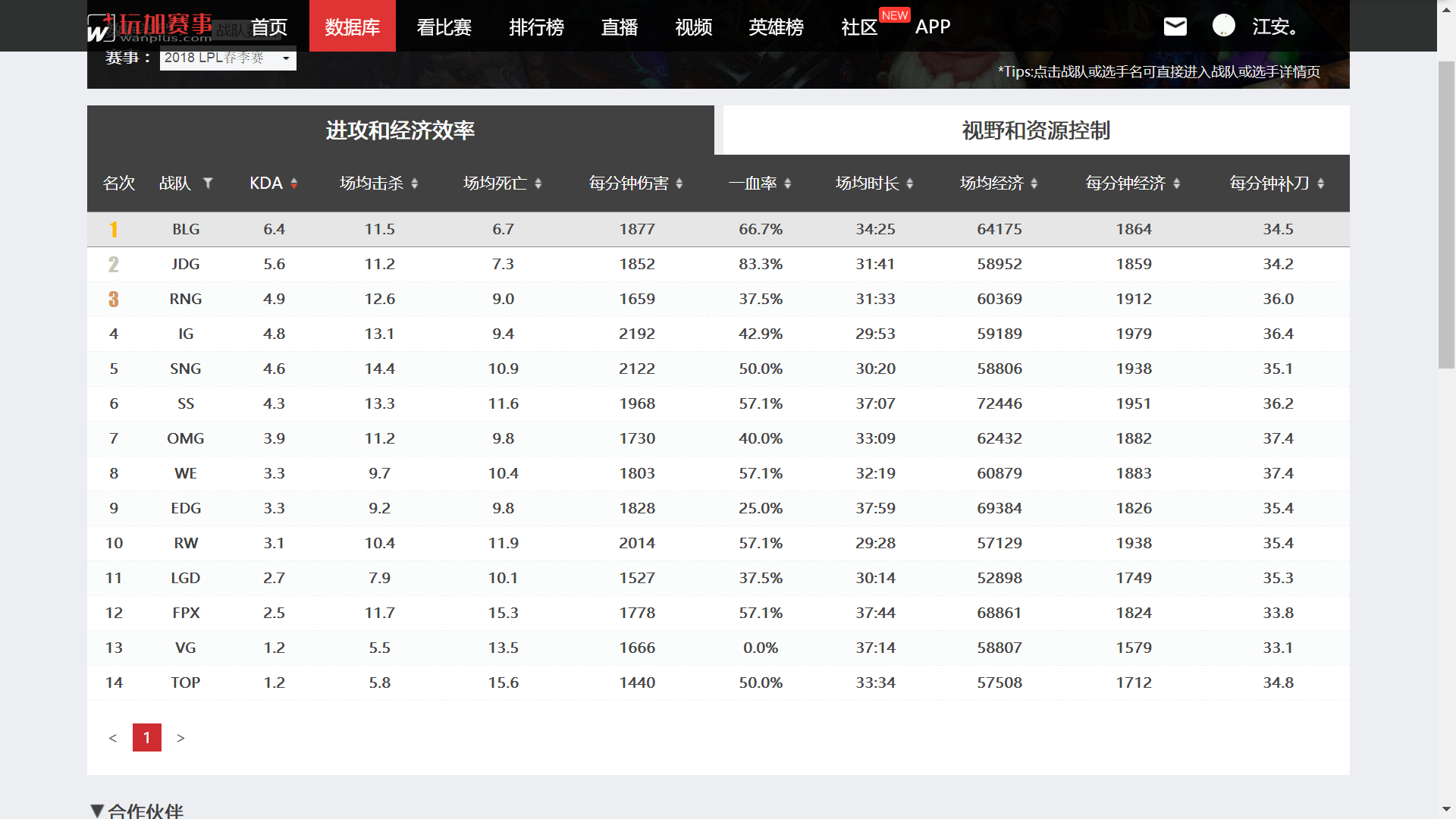The image size is (1456, 819).
Task: Switch to 进攻和经济效率 tab
Action: (400, 130)
